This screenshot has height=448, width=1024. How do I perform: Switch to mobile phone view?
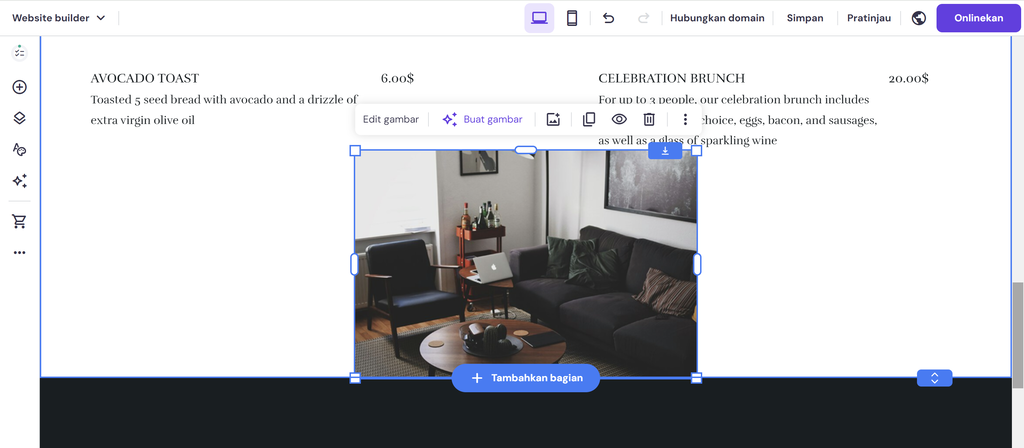click(572, 18)
